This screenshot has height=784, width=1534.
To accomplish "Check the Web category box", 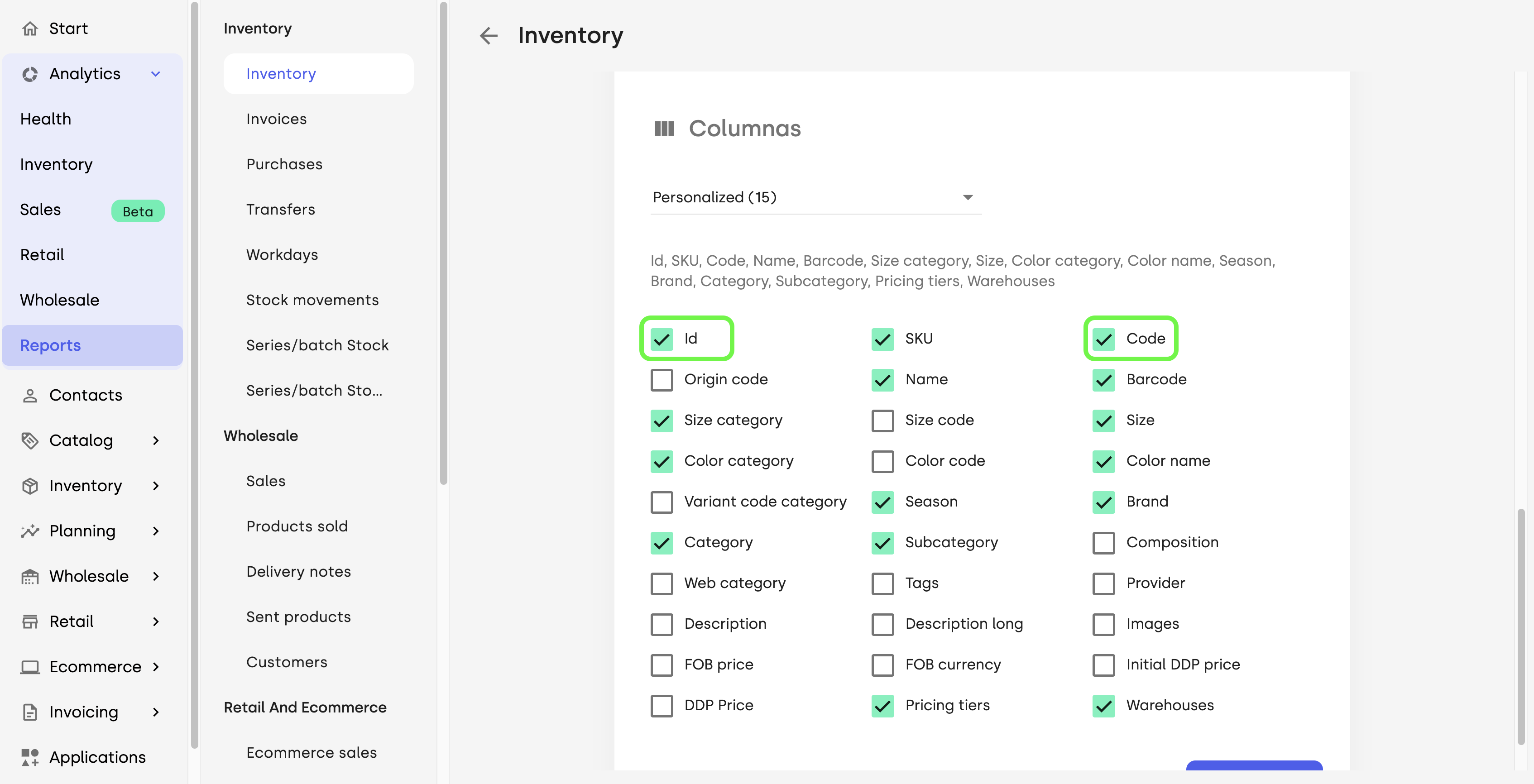I will [x=662, y=584].
